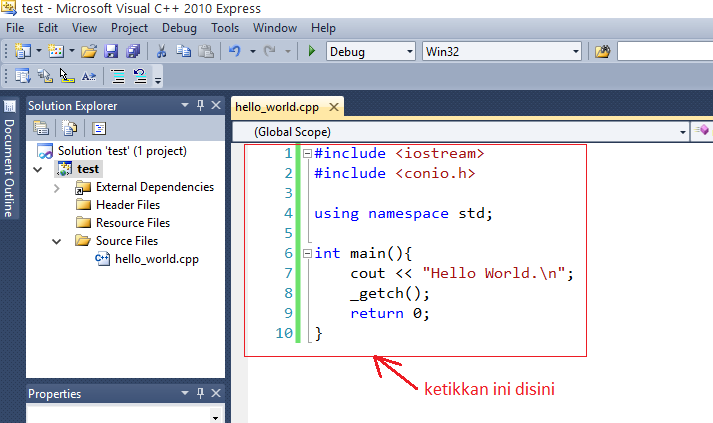The height and width of the screenshot is (423, 713).
Task: Select the Resource Files folder
Action: click(133, 223)
